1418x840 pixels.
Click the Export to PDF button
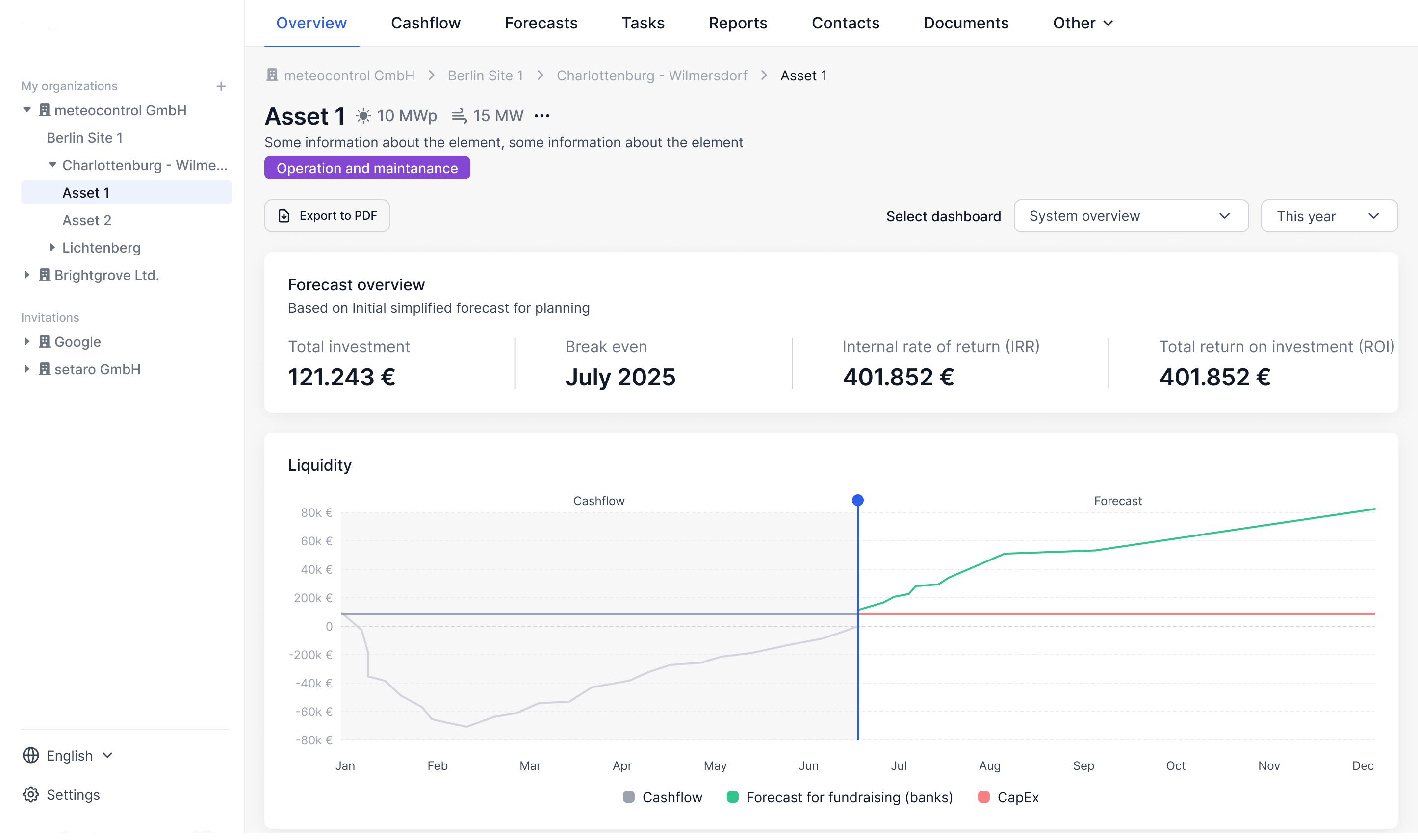click(x=327, y=216)
